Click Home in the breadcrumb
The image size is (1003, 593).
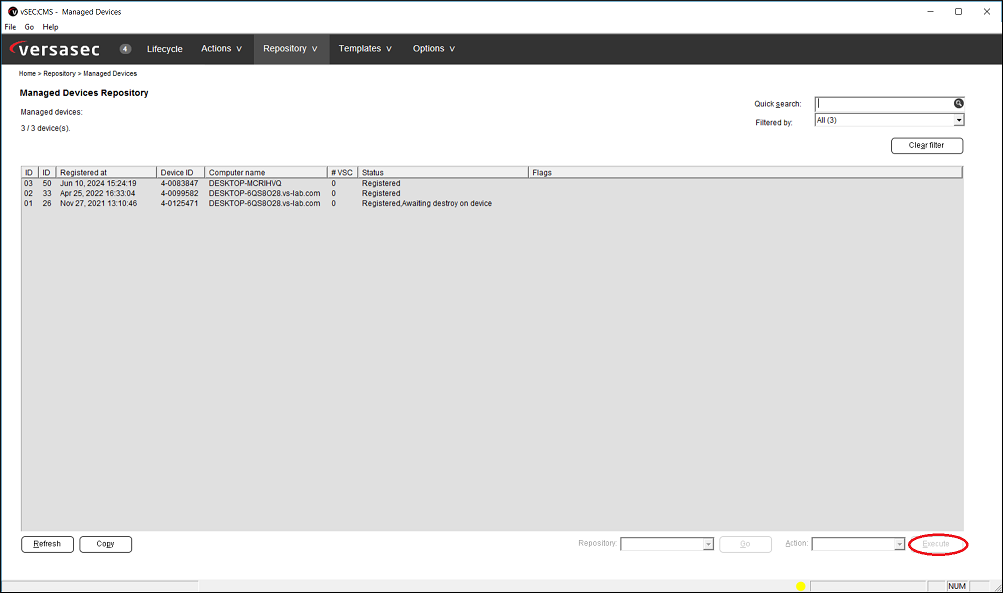(x=28, y=74)
